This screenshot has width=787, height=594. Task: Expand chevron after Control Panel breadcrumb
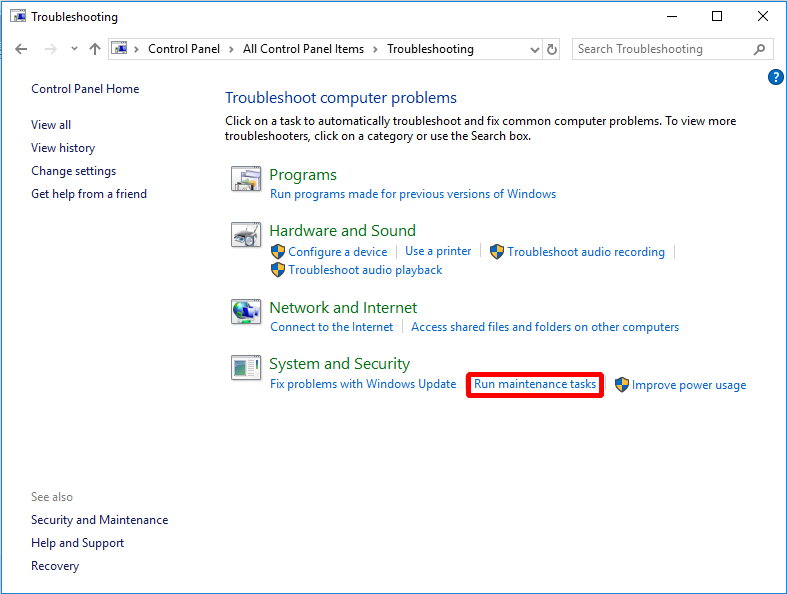pos(231,49)
